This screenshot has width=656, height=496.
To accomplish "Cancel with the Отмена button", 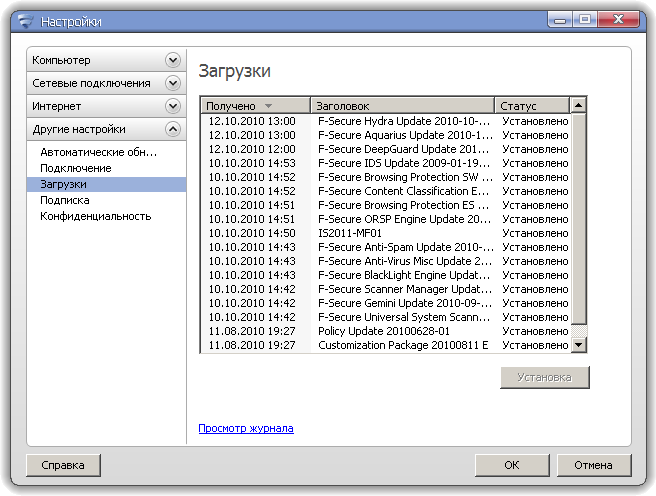I will (x=594, y=465).
